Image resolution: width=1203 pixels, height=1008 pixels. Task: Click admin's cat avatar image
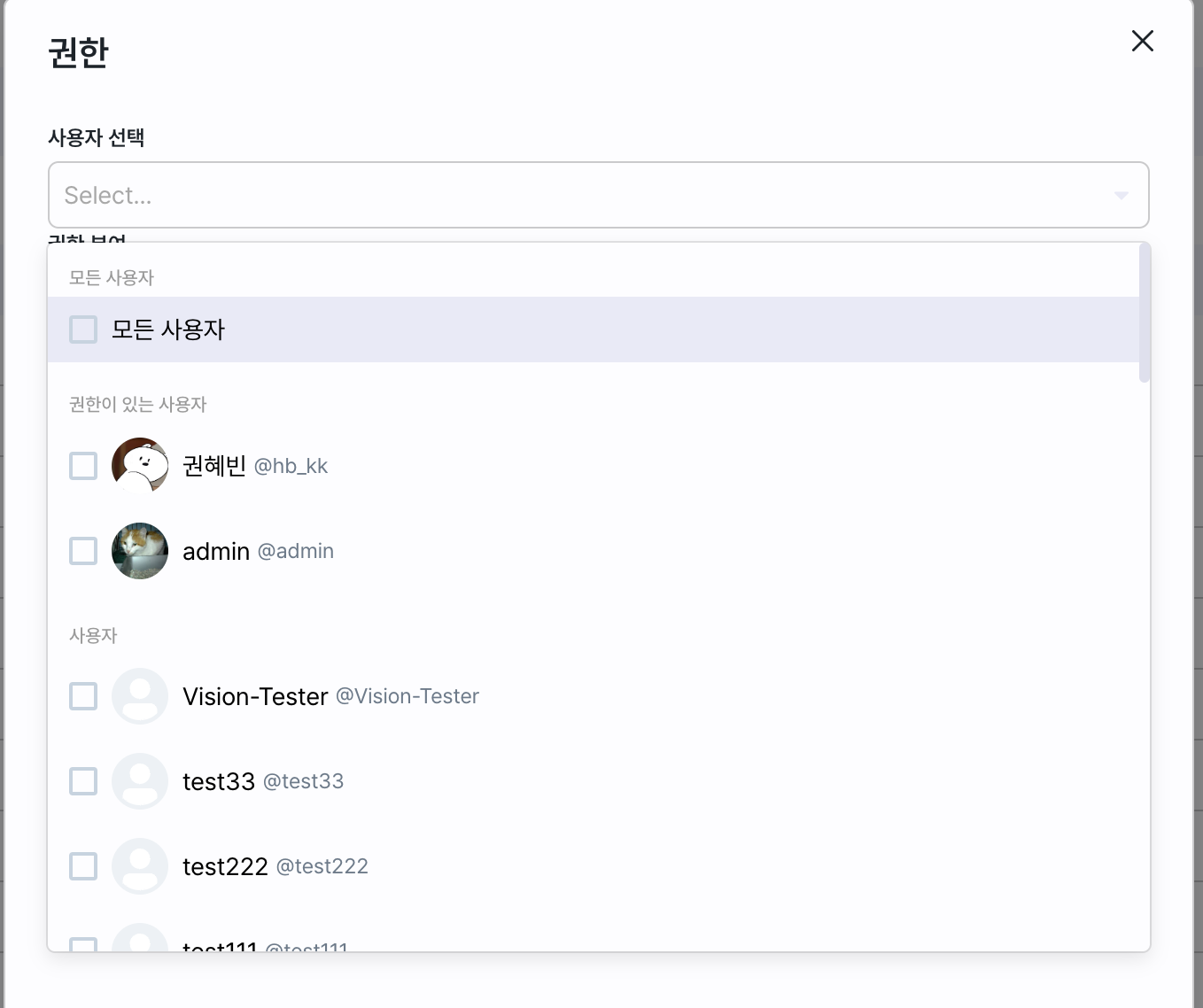pyautogui.click(x=140, y=550)
